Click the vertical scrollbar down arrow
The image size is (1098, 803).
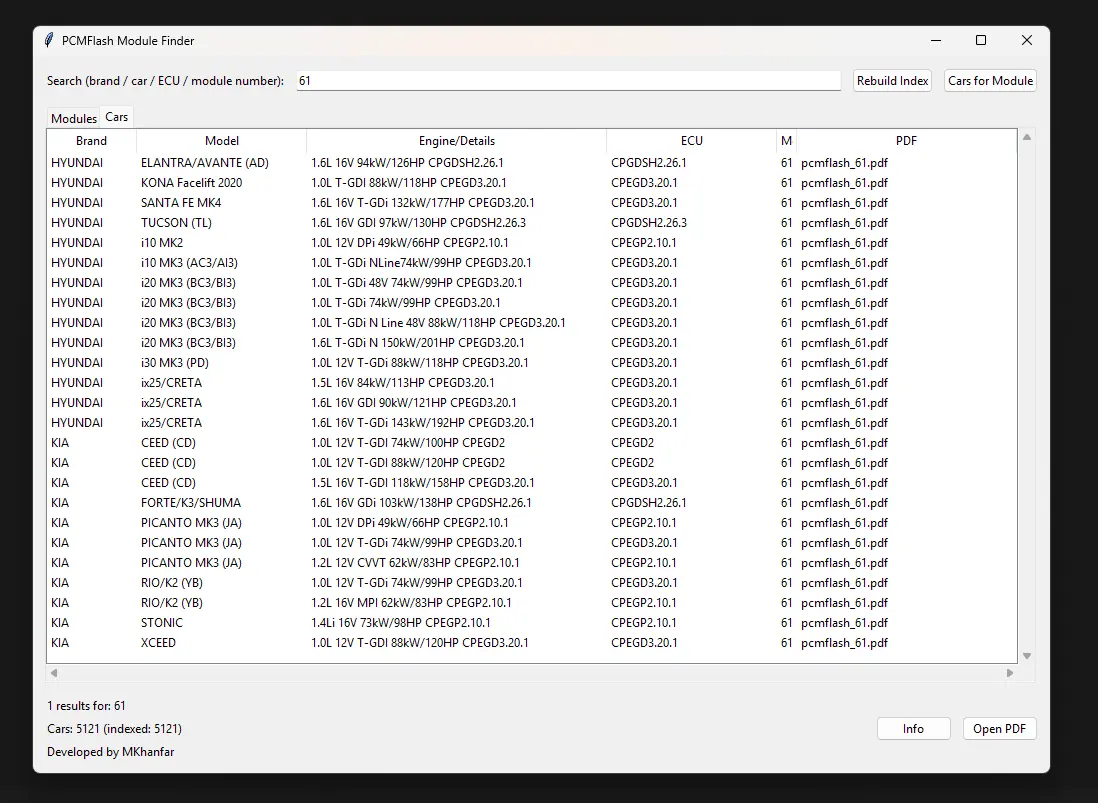[x=1026, y=656]
